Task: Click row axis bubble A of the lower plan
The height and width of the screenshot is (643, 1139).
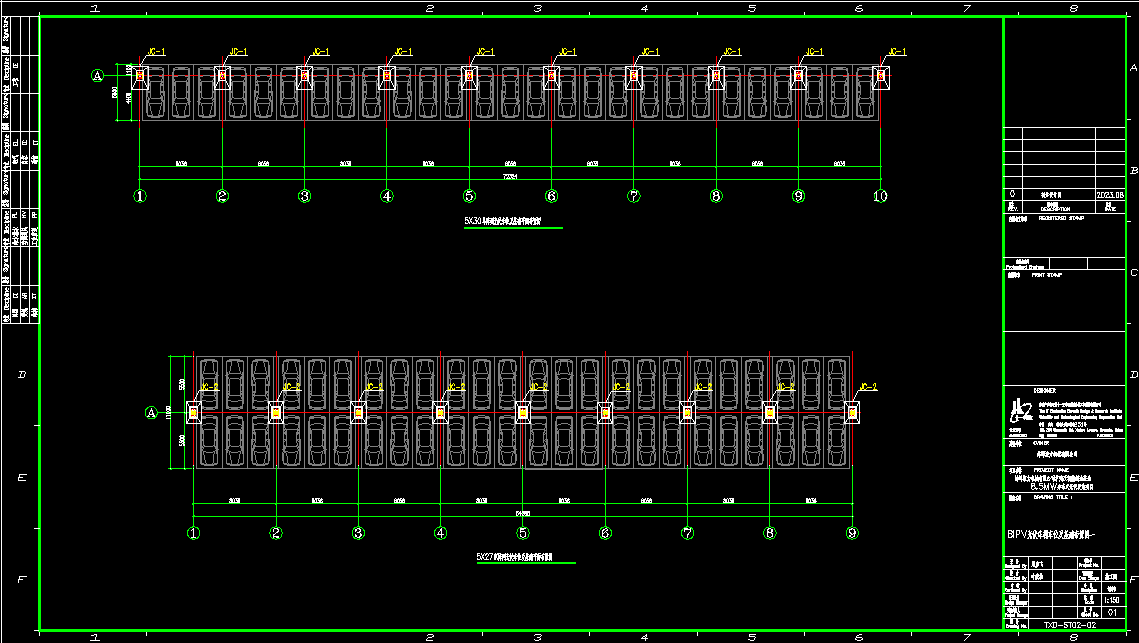Action: click(151, 413)
